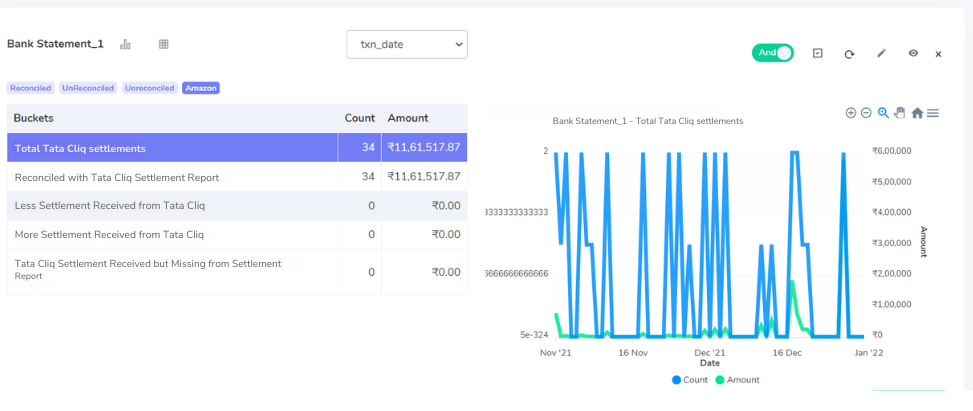Image resolution: width=973 pixels, height=411 pixels.
Task: Click ₹0.00 in More Settlement Received row
Action: [446, 235]
